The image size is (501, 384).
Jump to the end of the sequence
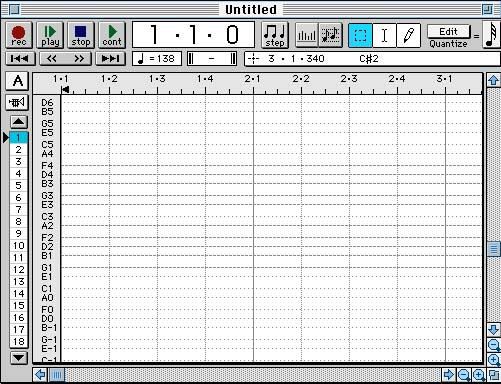111,59
